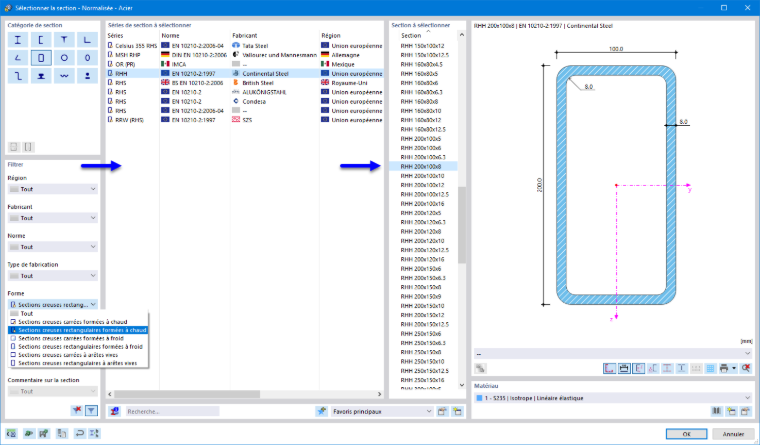Viewport: 760px width, 445px height.
Task: Choose Tout in the Forme list
Action: [x=78, y=314]
